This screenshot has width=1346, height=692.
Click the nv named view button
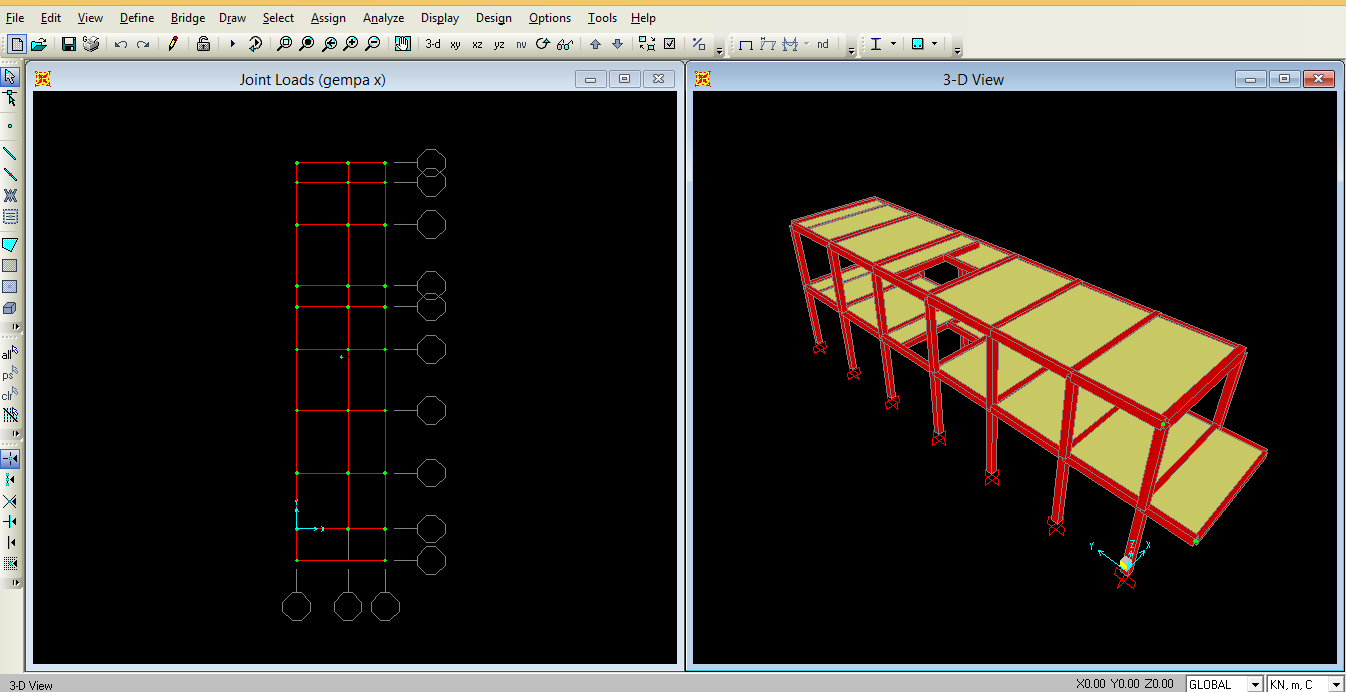(521, 44)
